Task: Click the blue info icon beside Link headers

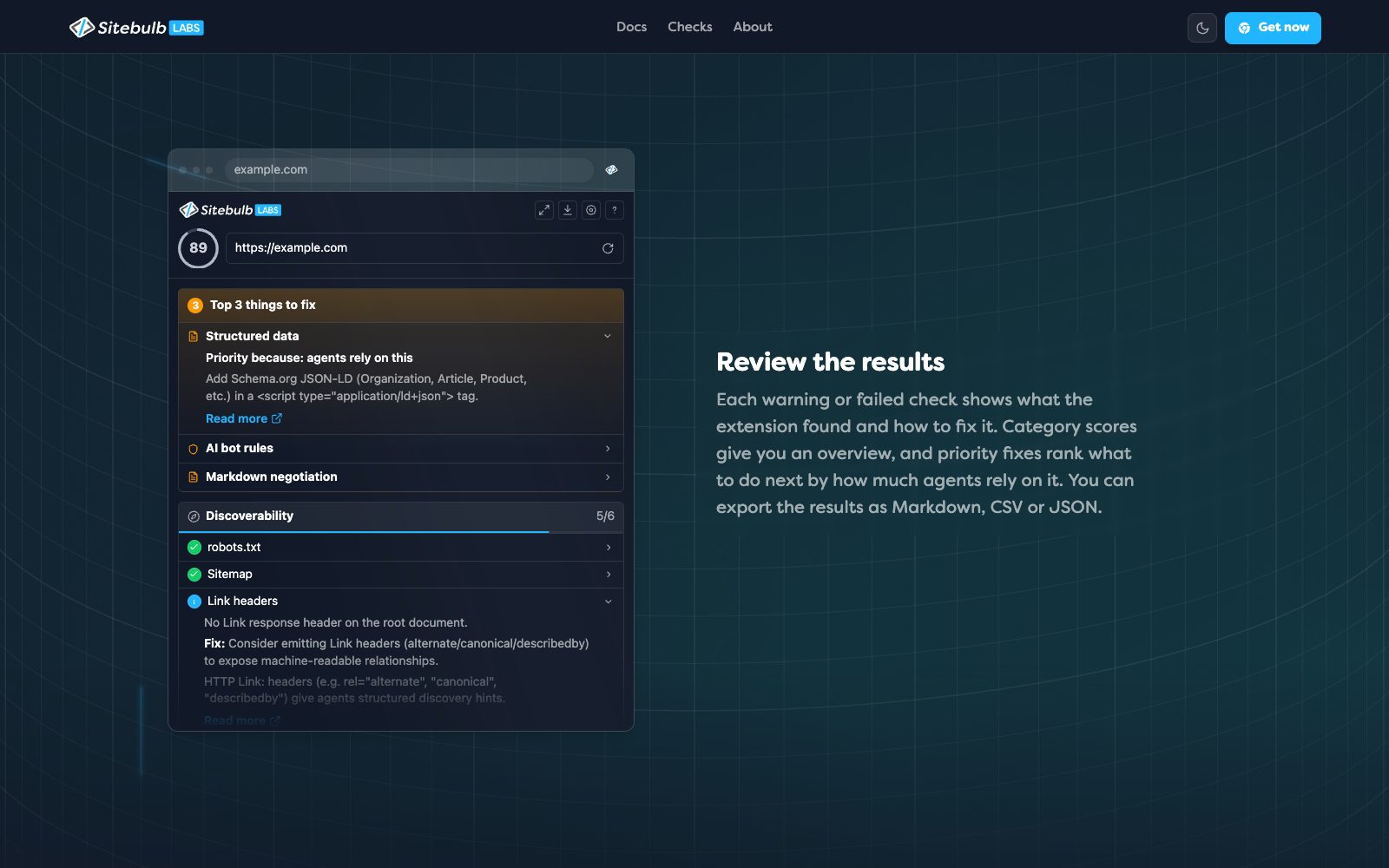Action: [x=194, y=602]
